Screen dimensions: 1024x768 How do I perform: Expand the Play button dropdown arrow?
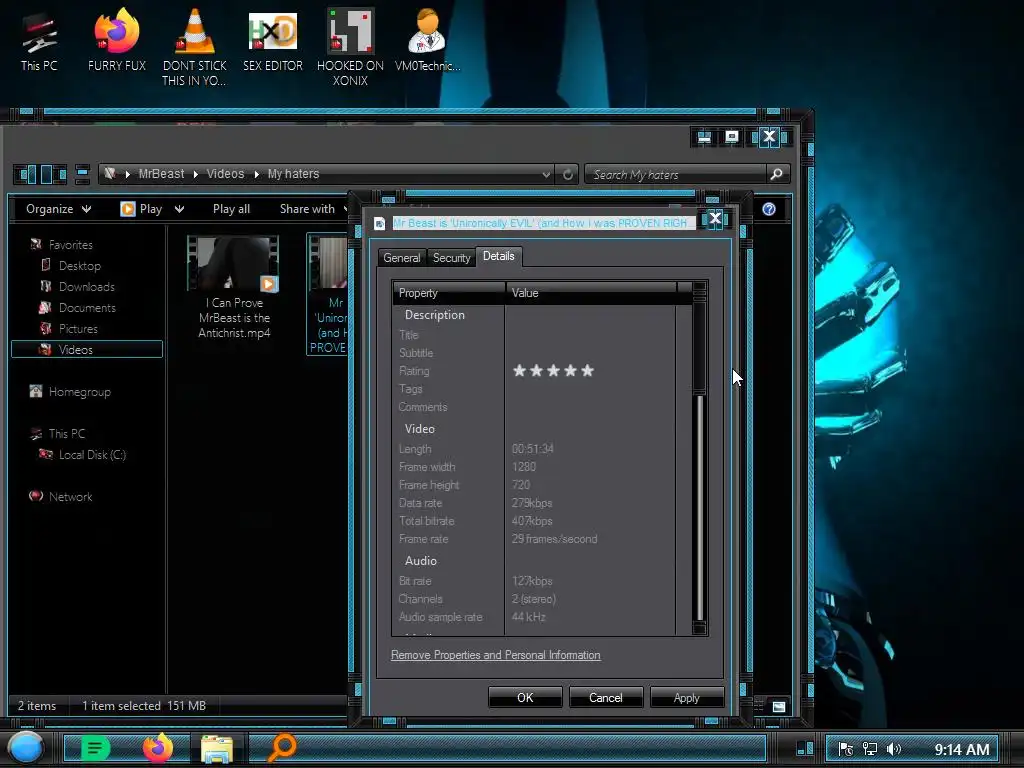pyautogui.click(x=179, y=209)
